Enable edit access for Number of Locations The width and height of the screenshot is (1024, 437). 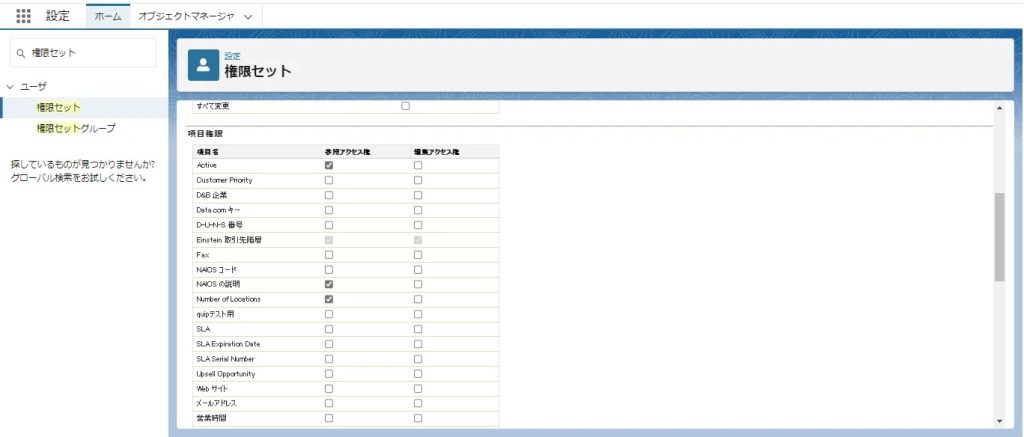tap(418, 299)
